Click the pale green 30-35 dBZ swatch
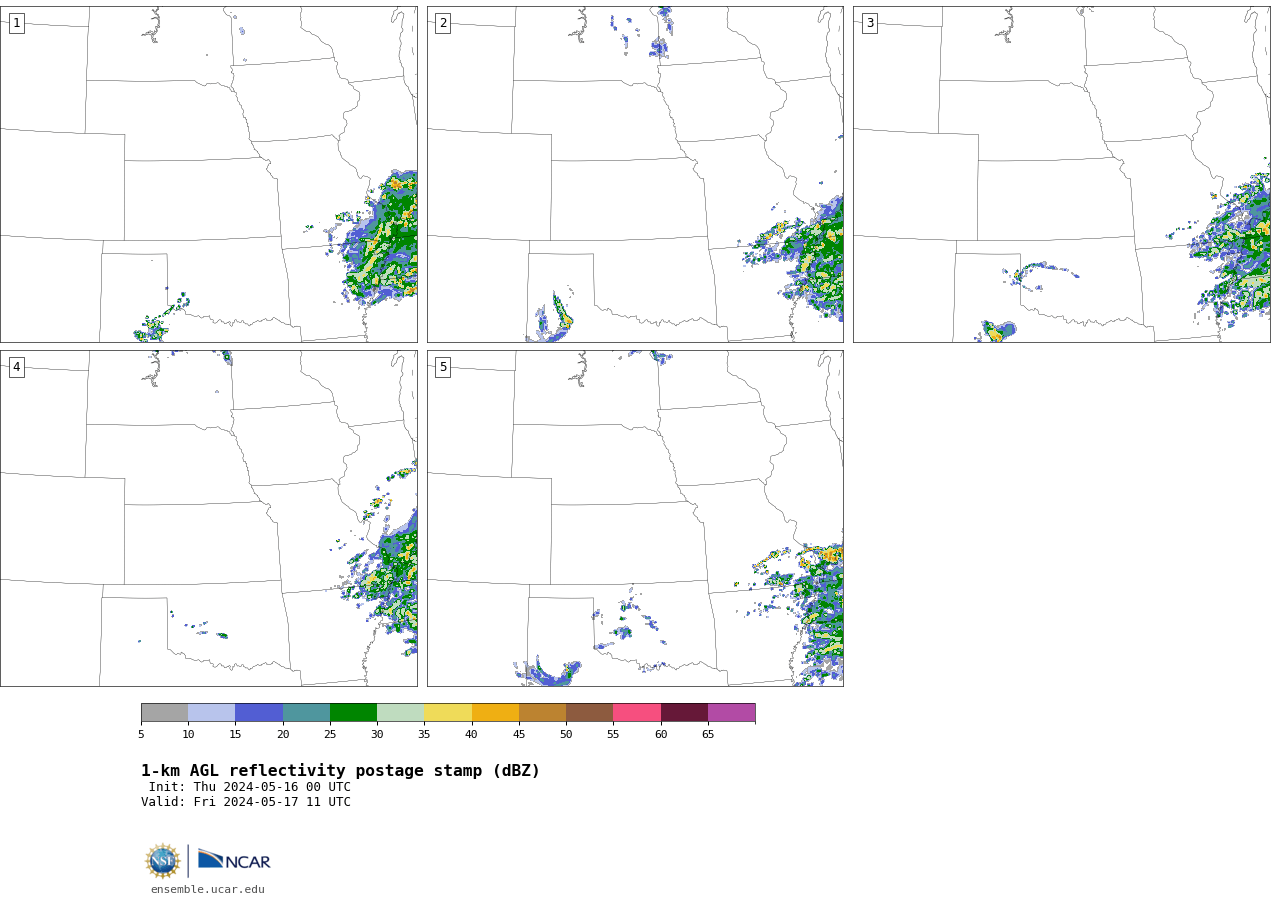 tap(400, 712)
